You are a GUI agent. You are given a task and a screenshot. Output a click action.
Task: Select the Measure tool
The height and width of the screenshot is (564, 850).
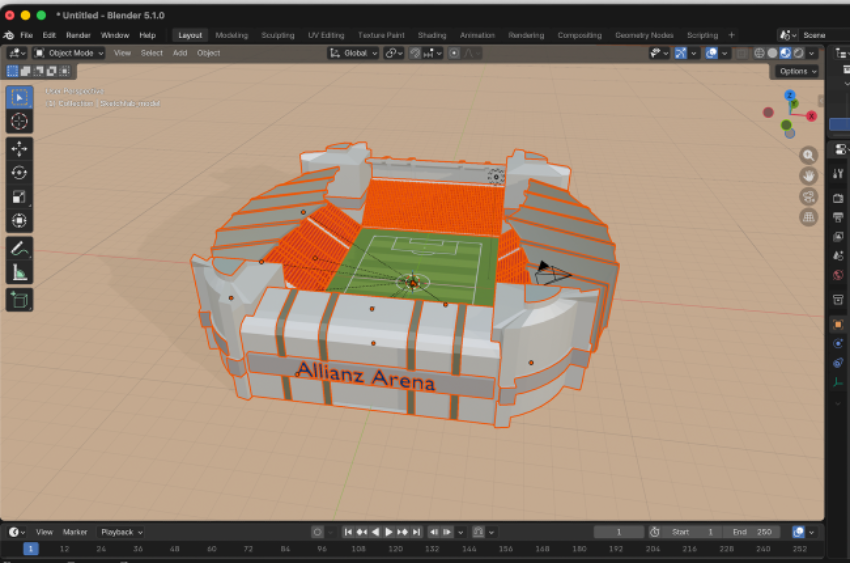20,272
